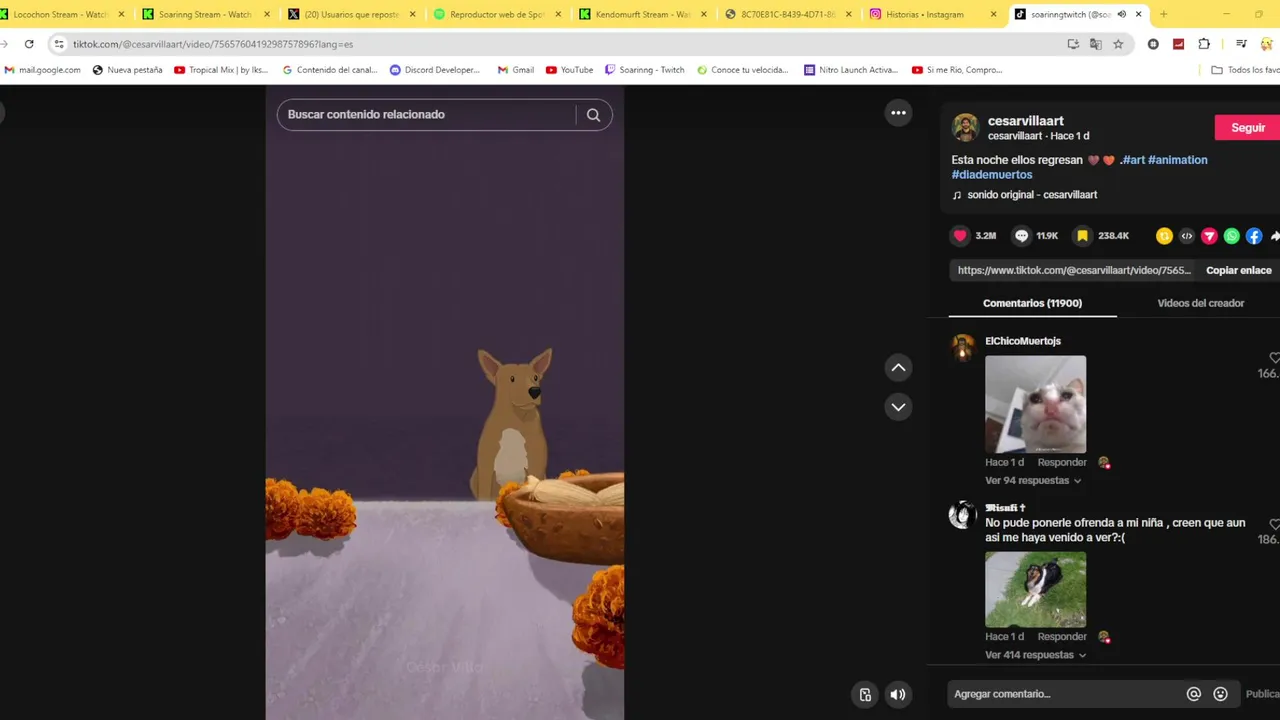Open Soarinng - Twitch bookmark
Screen dimensions: 1280x720
pyautogui.click(x=644, y=70)
